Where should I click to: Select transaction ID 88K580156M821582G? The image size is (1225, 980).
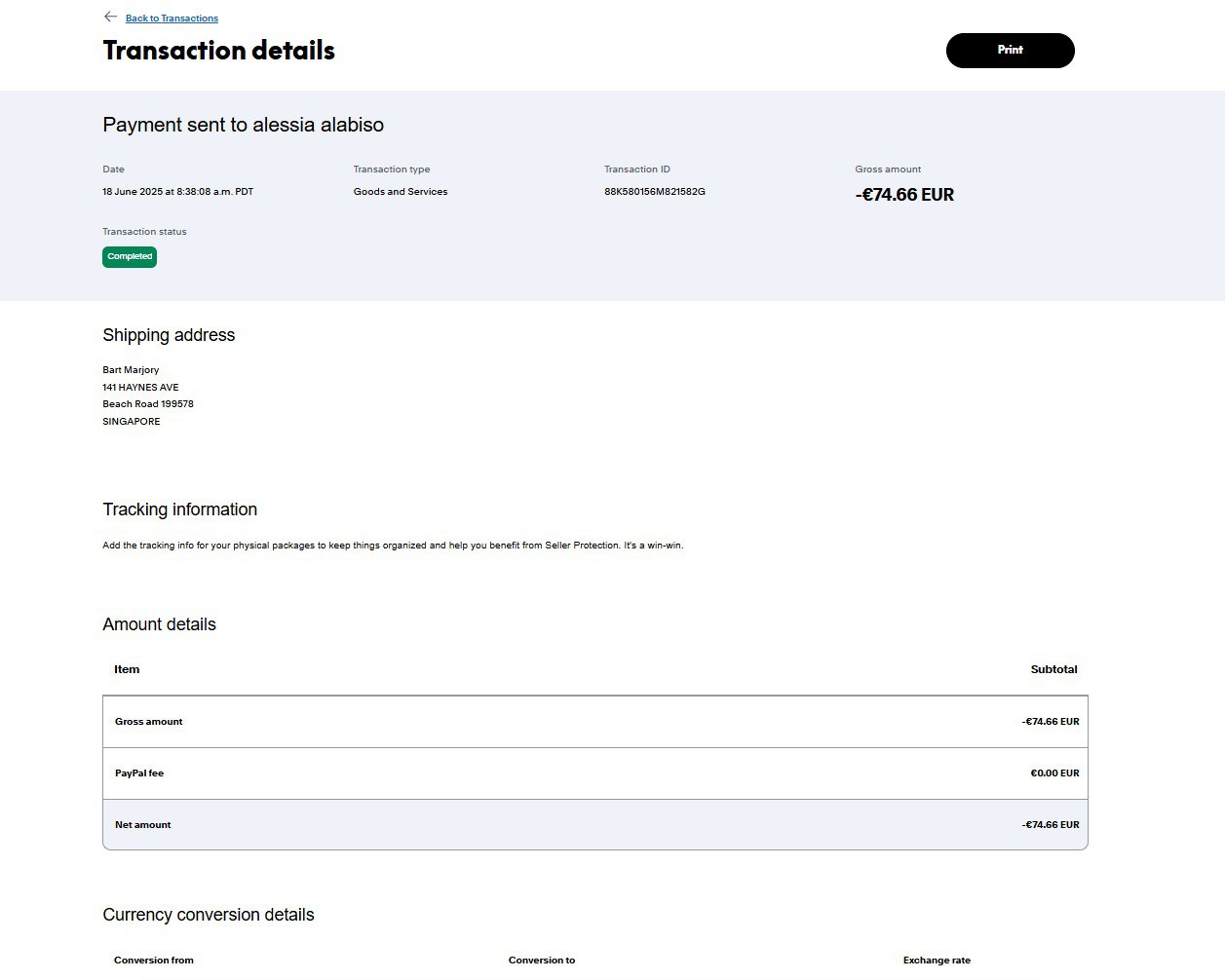[654, 192]
